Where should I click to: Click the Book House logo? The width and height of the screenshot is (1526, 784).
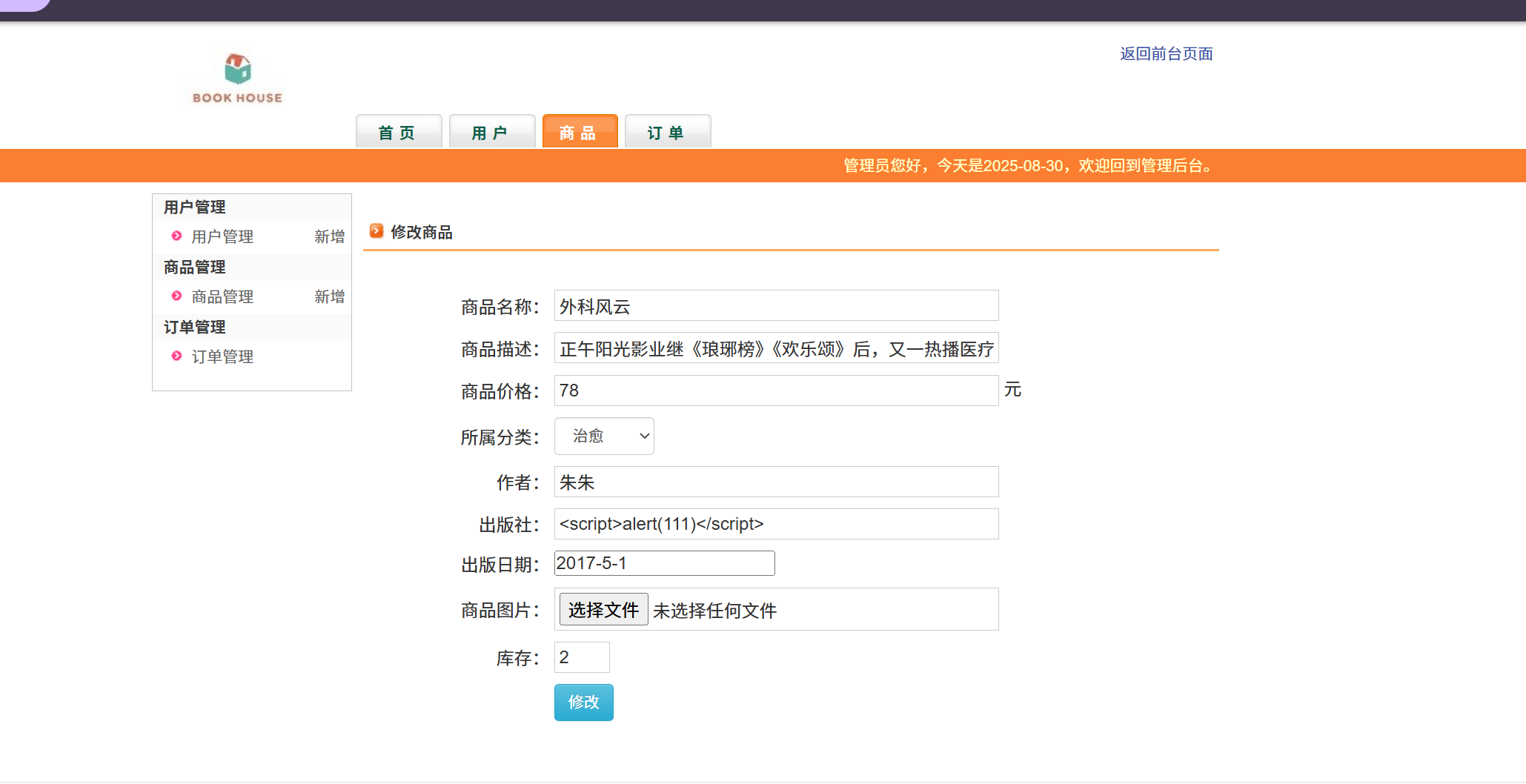pos(237,79)
